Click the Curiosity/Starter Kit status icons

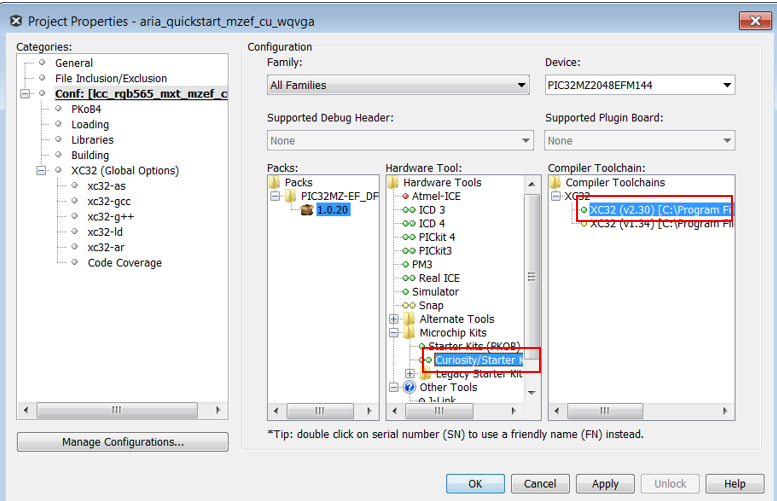point(426,360)
